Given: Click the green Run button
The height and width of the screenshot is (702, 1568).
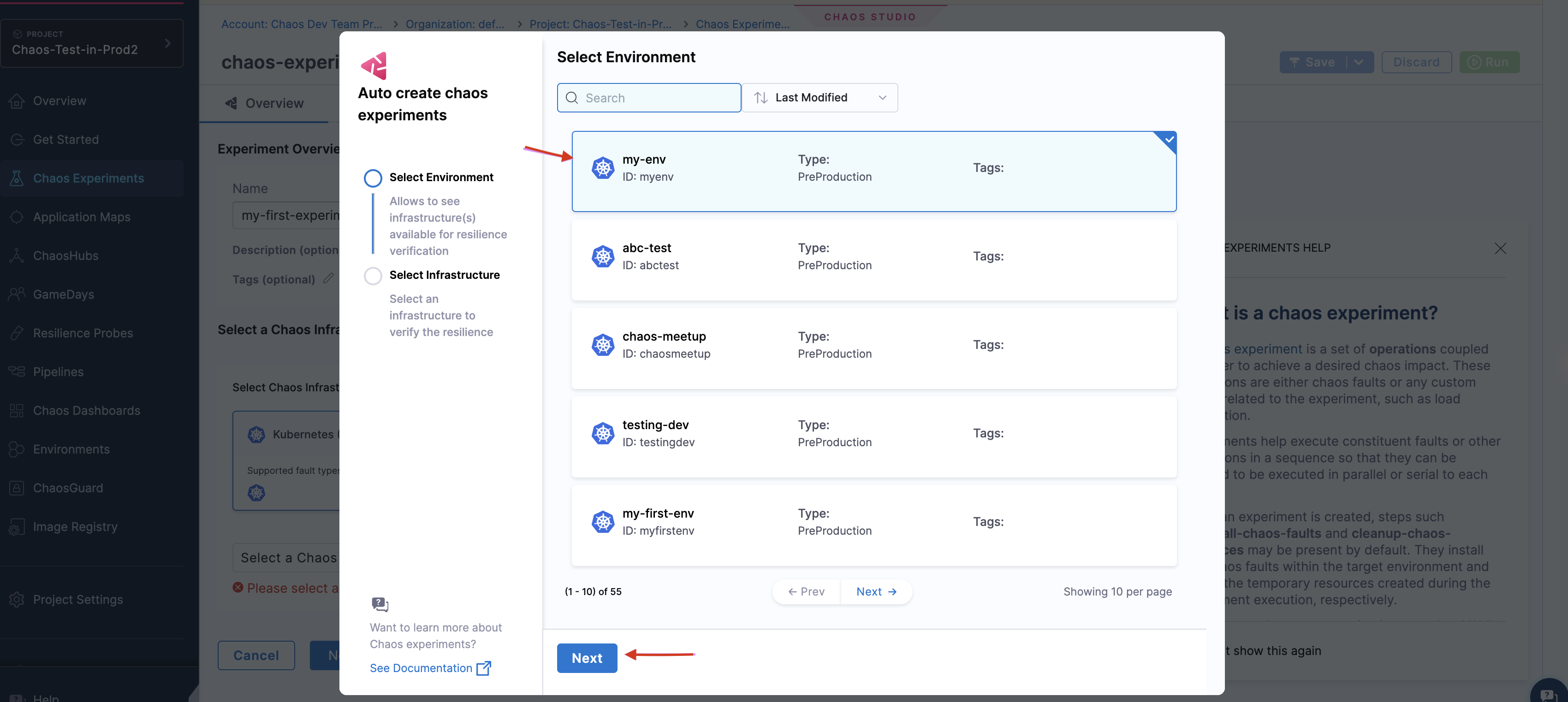Looking at the screenshot, I should [1489, 62].
